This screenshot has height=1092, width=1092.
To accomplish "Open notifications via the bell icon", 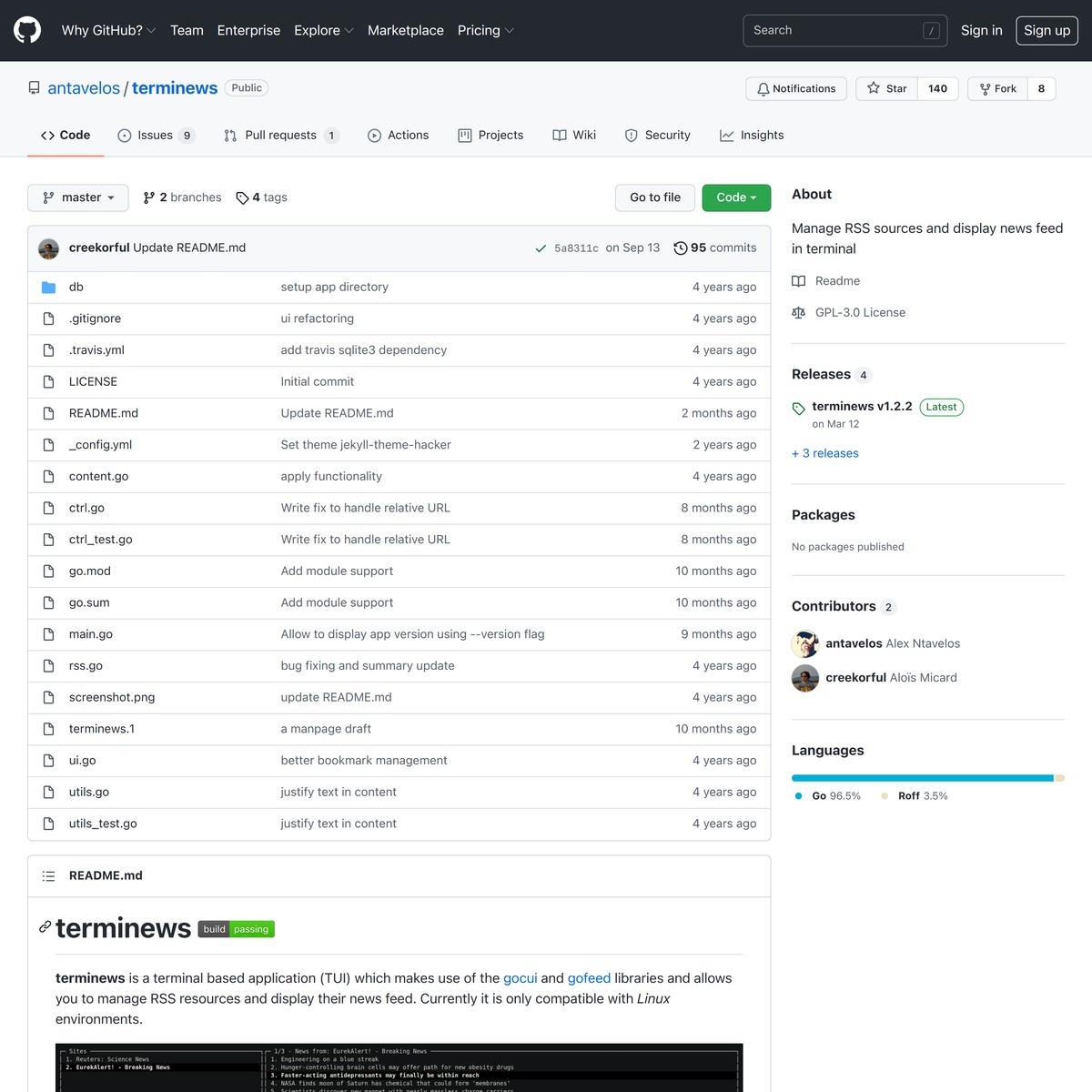I will coord(764,88).
